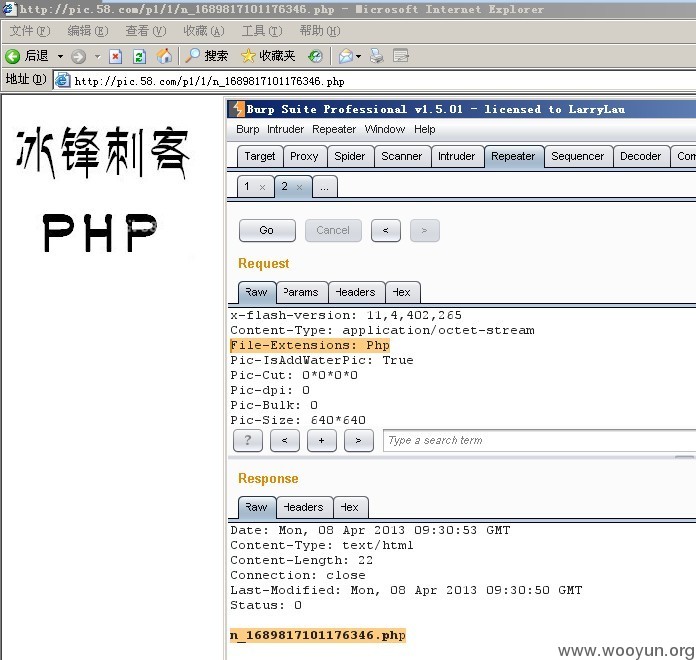The width and height of the screenshot is (696, 660).
Task: Switch to the Target tab
Action: click(260, 156)
